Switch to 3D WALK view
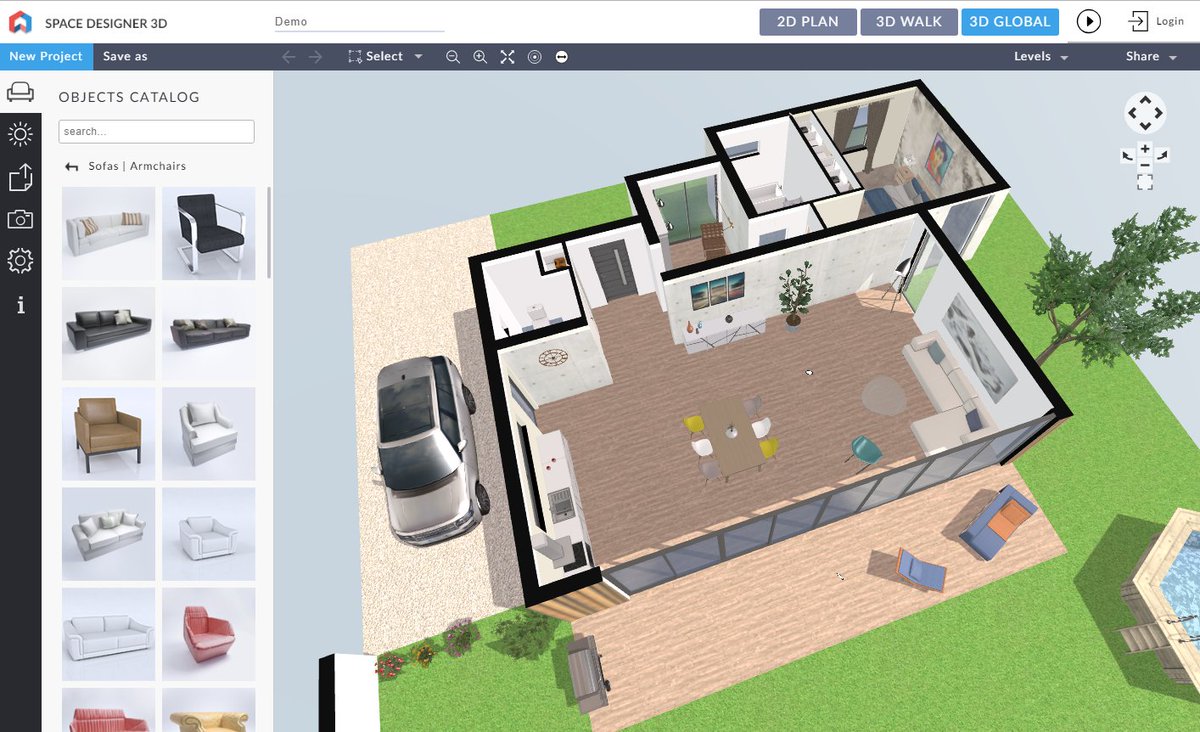This screenshot has width=1200, height=732. tap(908, 22)
